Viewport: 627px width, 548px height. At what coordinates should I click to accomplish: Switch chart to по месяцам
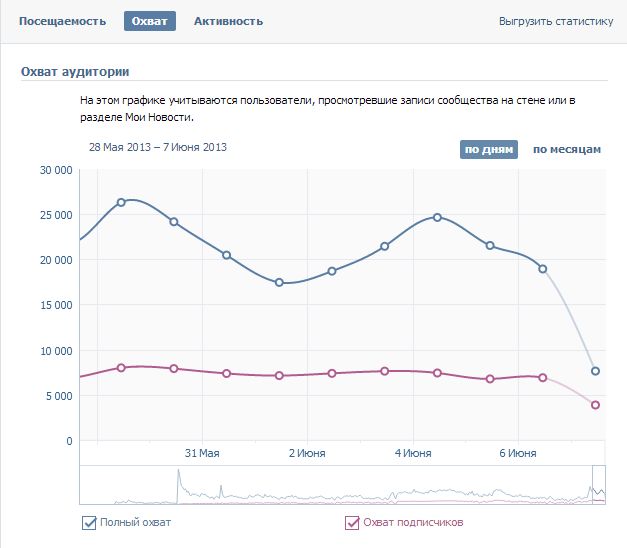(566, 149)
